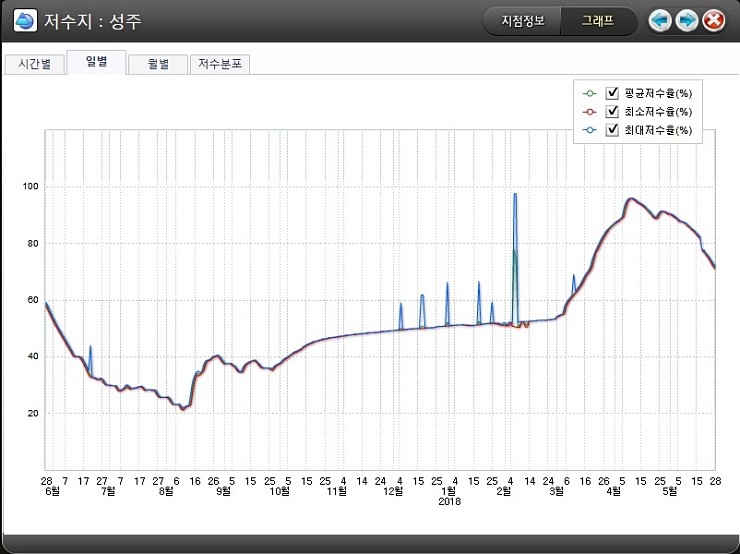Click the 60 y-axis label

33,300
